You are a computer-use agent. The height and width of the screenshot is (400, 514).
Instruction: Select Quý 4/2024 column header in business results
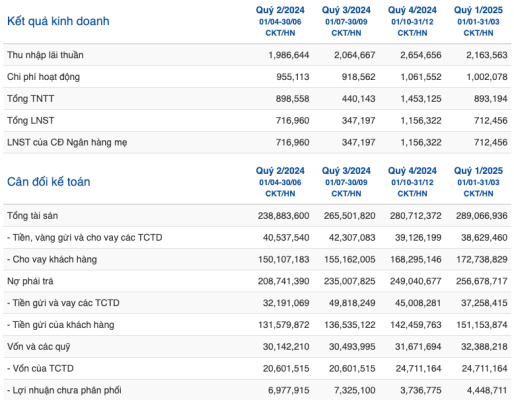point(412,10)
